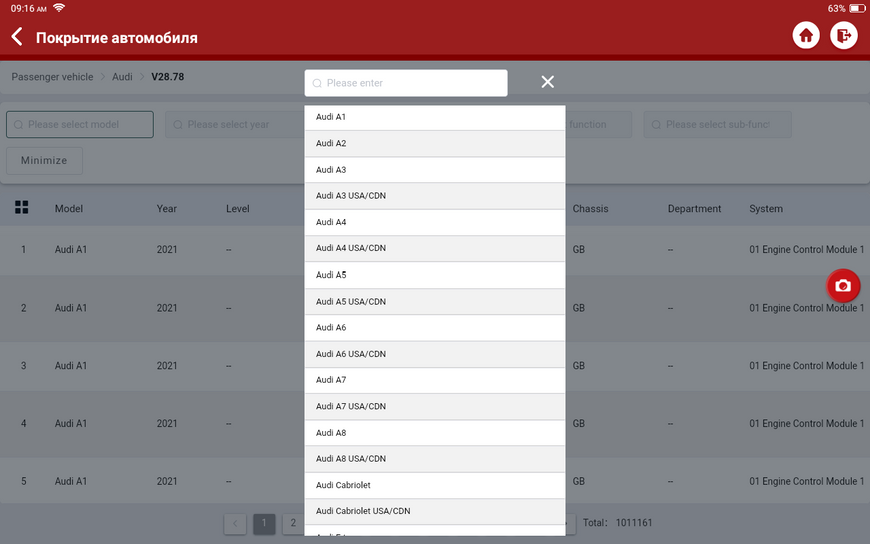Open the Home screen icon
This screenshot has width=870, height=544.
point(806,36)
